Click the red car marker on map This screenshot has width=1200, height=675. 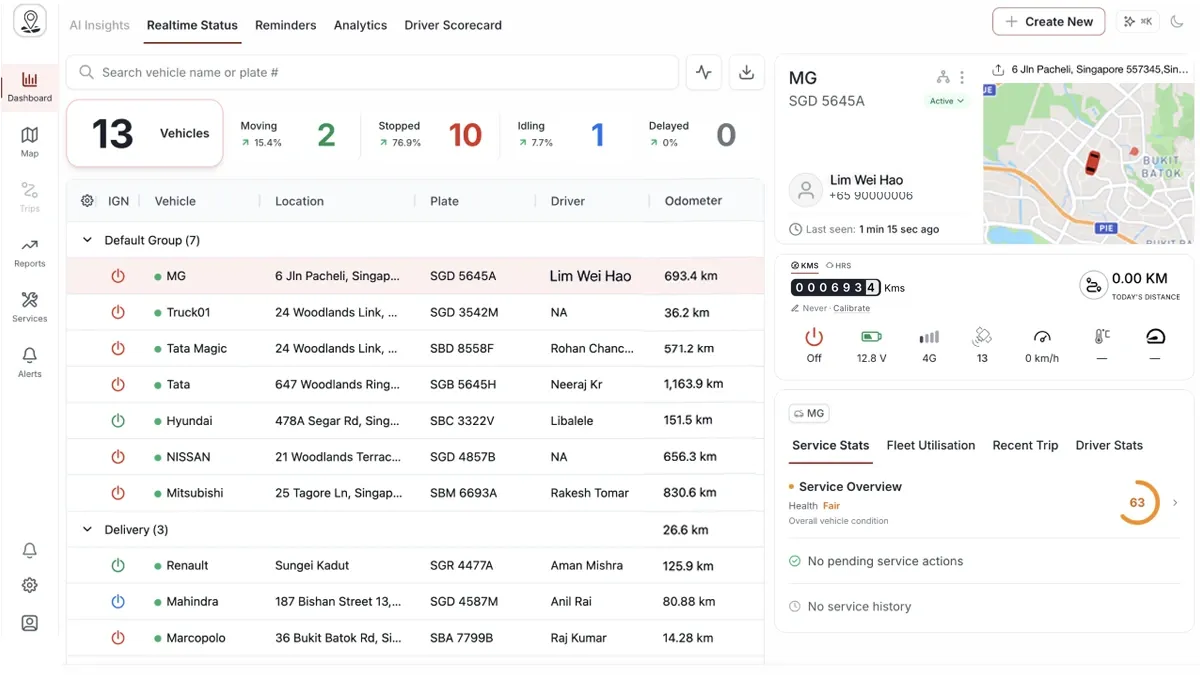[x=1093, y=161]
